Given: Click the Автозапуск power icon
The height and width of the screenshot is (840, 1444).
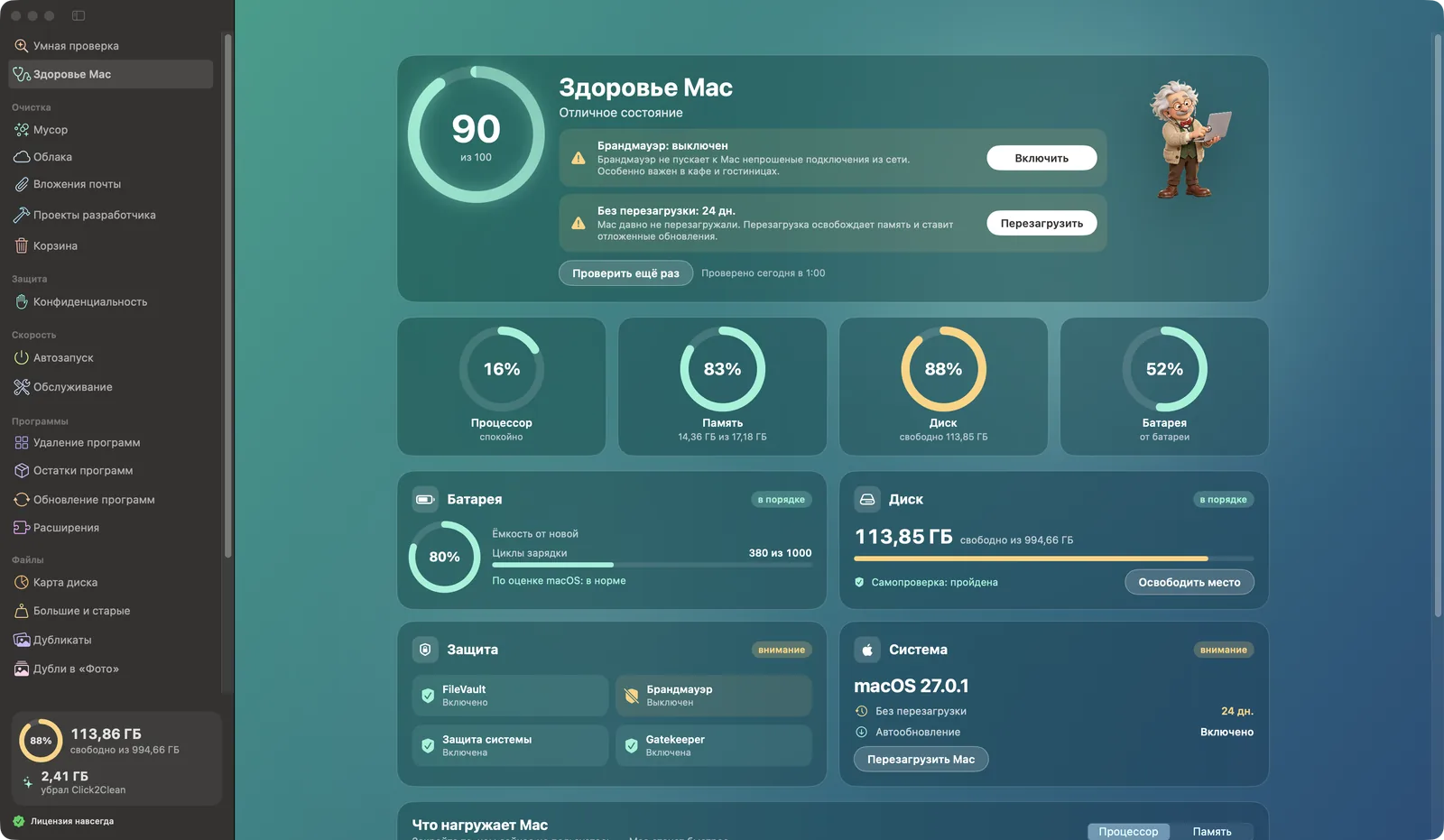Looking at the screenshot, I should pos(22,357).
